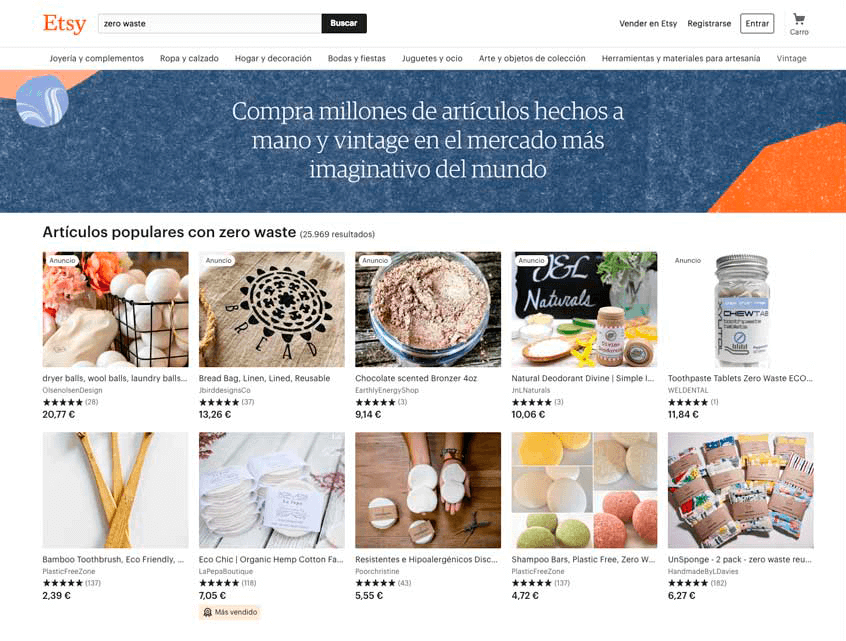Open Vender en Etsy link
The image size is (846, 641).
(x=648, y=24)
